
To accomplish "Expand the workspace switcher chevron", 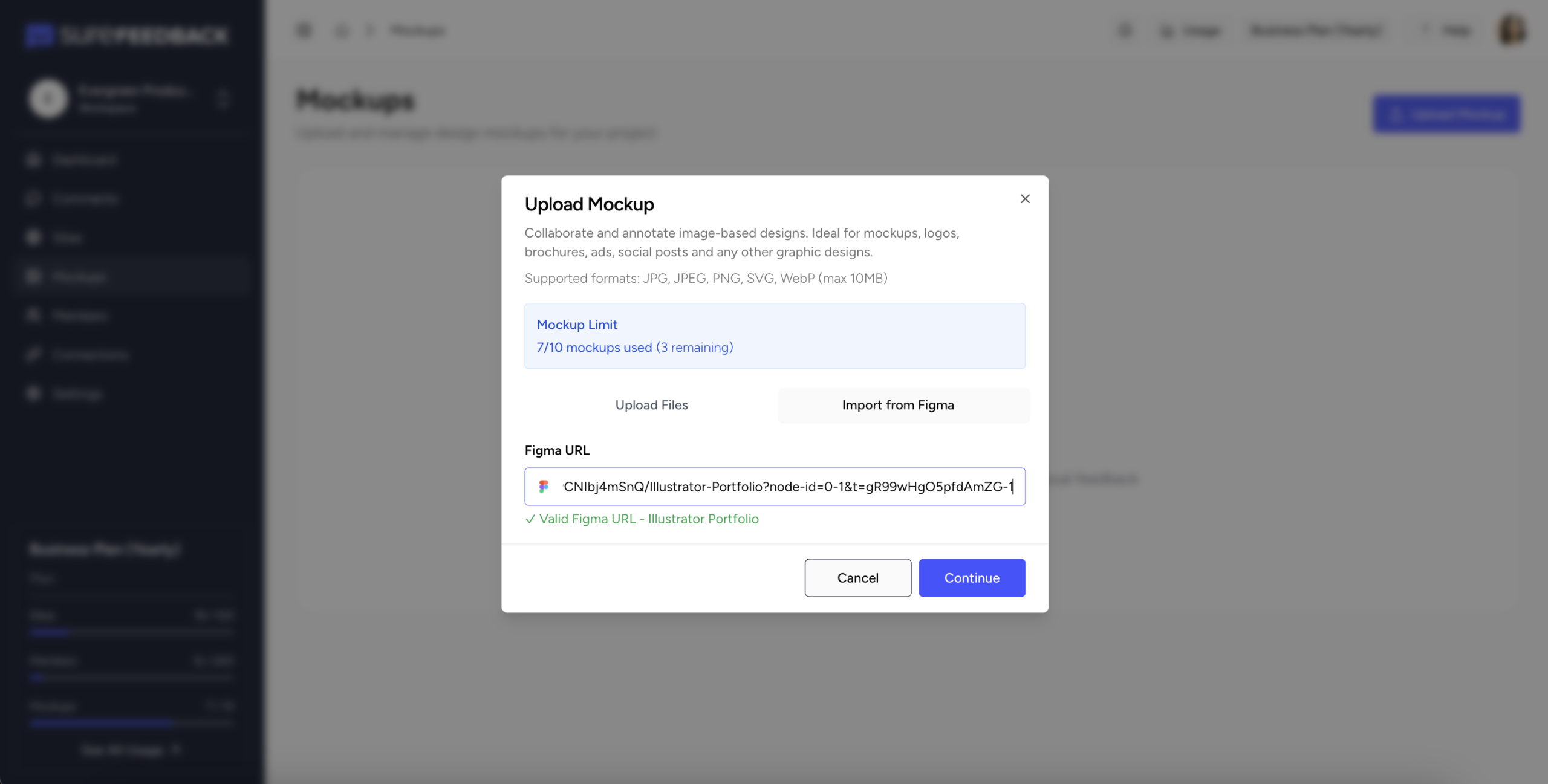I will click(223, 99).
